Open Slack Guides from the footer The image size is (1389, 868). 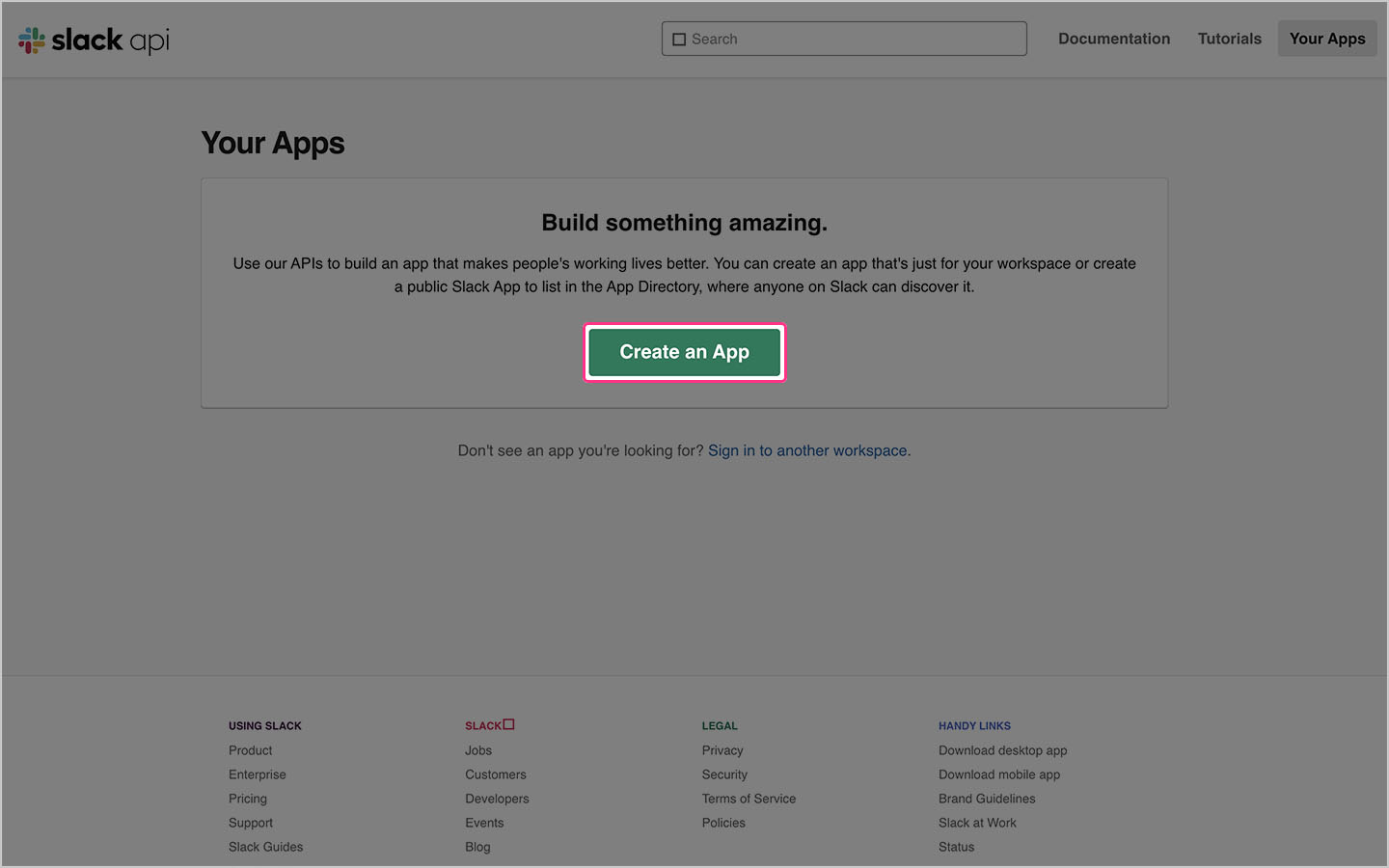coord(265,846)
